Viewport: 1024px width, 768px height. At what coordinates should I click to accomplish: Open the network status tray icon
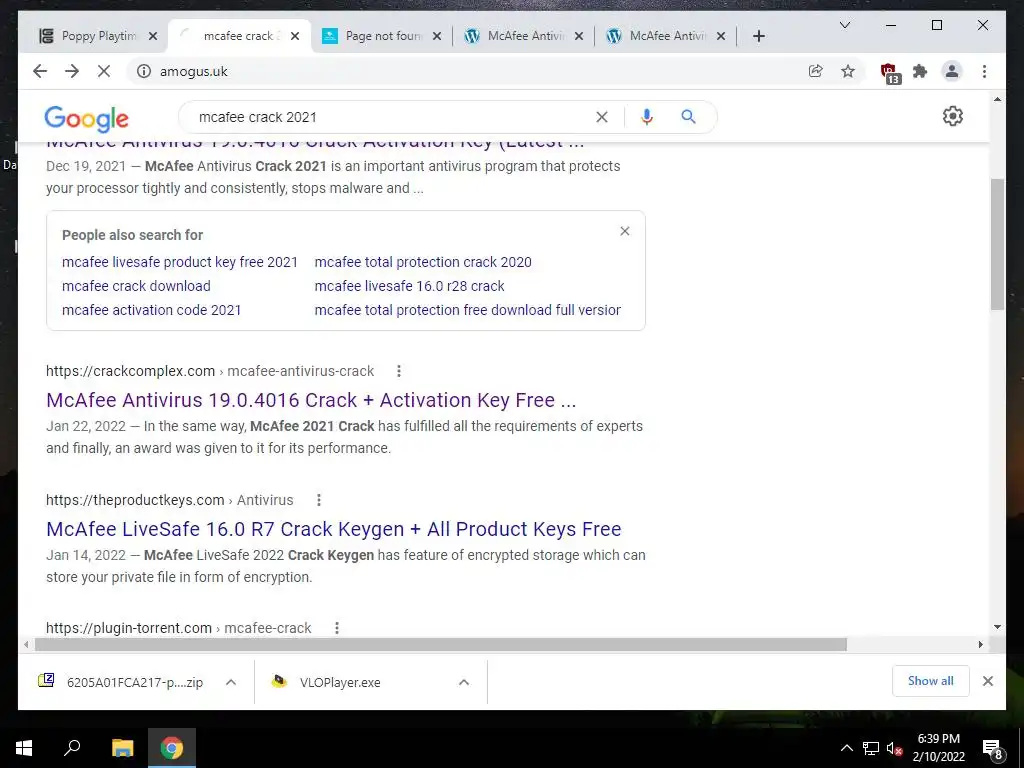pyautogui.click(x=871, y=748)
